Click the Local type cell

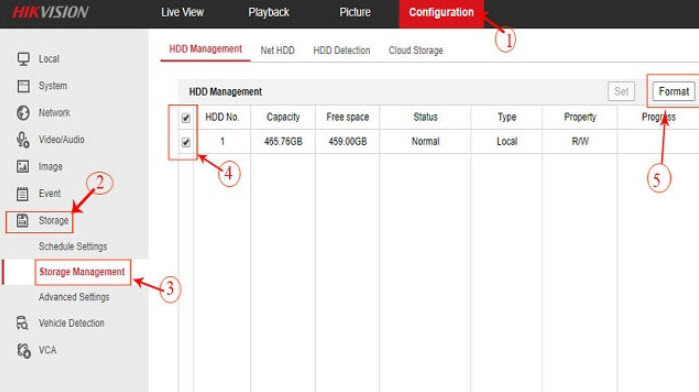[507, 142]
